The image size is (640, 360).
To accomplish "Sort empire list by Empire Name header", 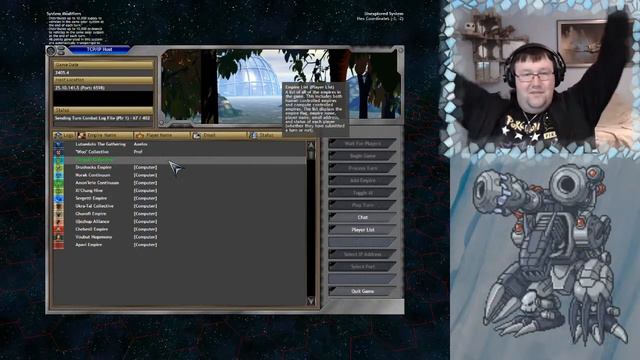I will click(105, 136).
